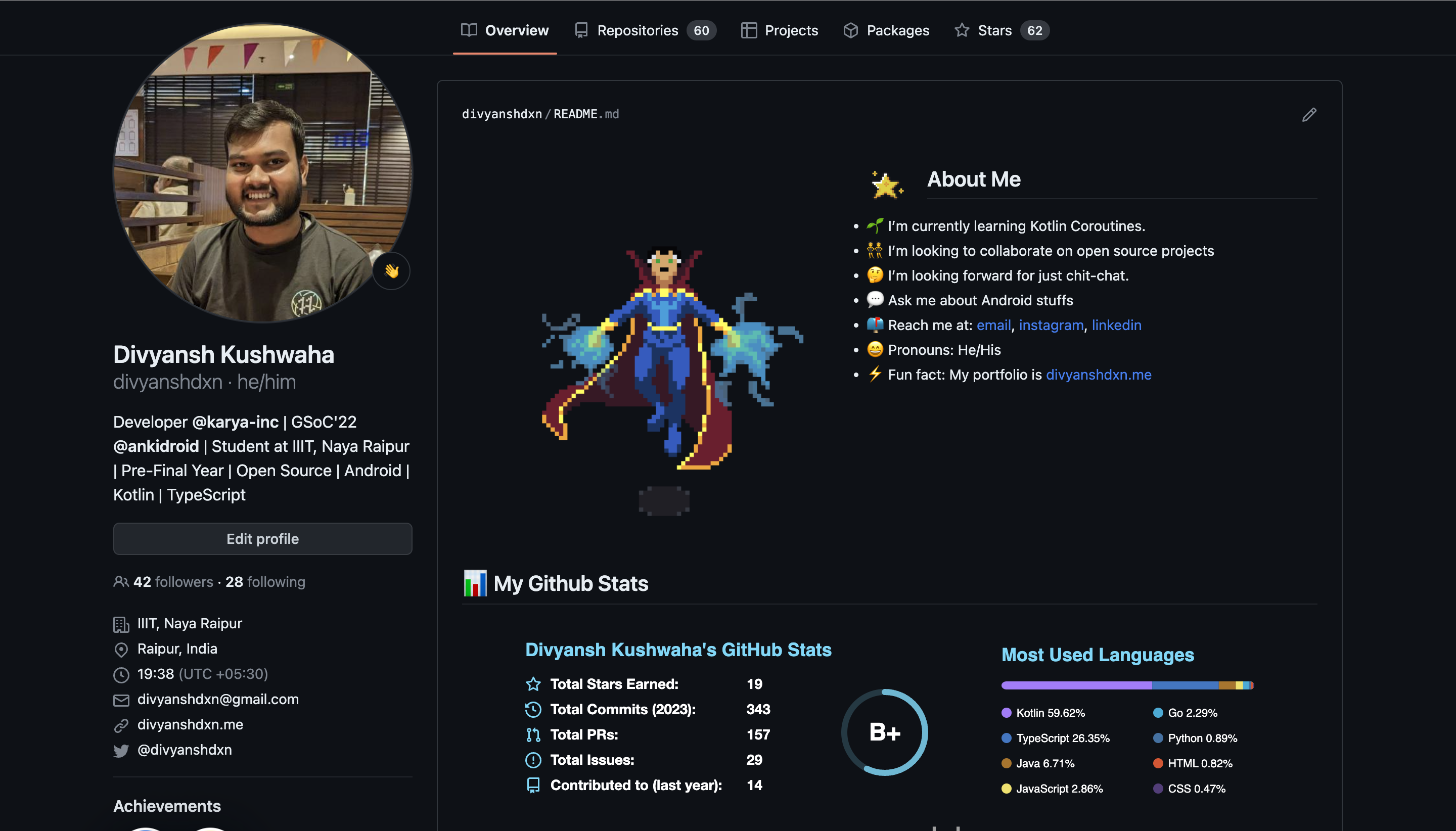
Task: Select the Overview tab
Action: pos(505,30)
